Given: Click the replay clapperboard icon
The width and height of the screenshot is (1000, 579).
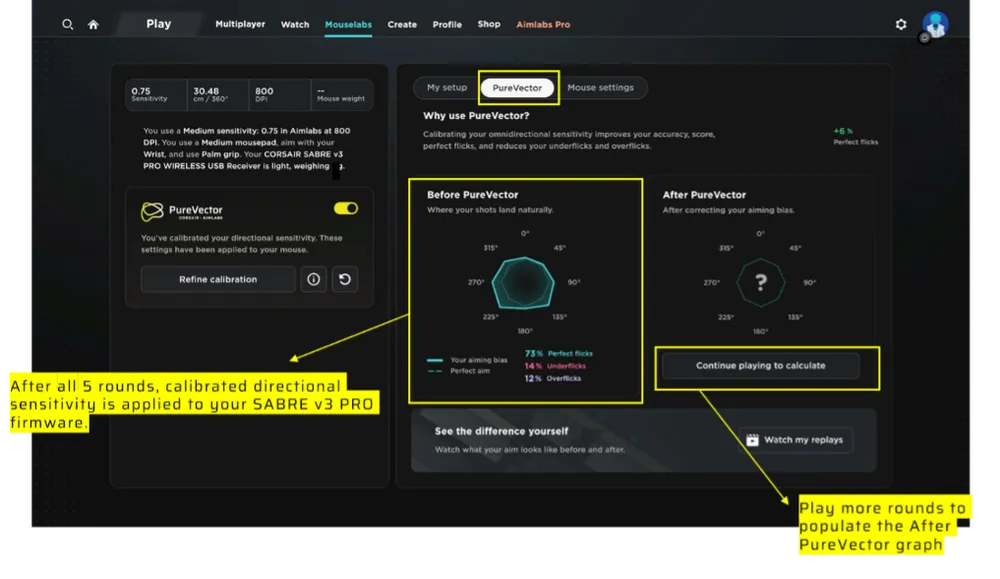Looking at the screenshot, I should click(x=753, y=440).
